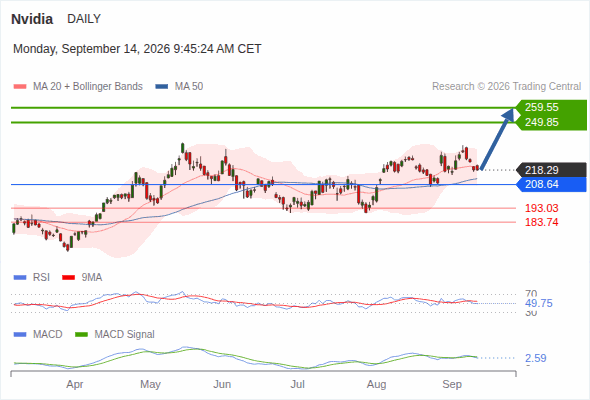Click the current price label 218.29
Screen dimensions: 590x400
[x=552, y=170]
